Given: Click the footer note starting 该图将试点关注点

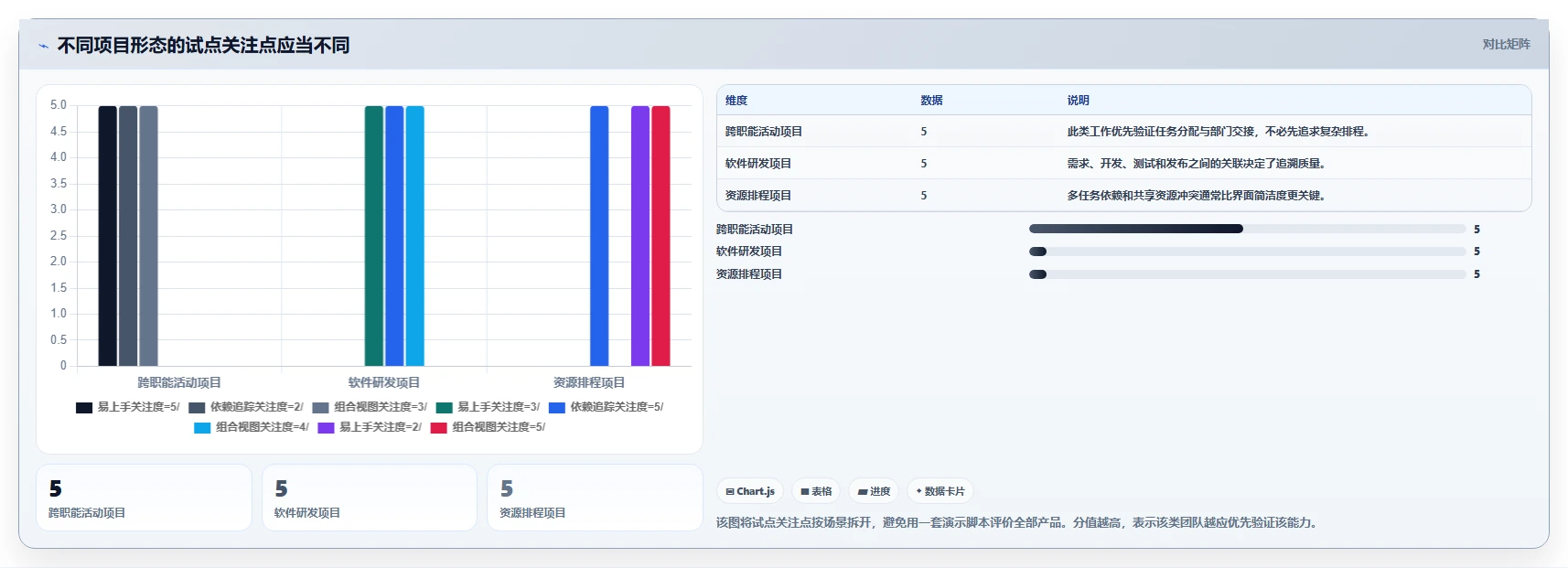Looking at the screenshot, I should point(1018,523).
